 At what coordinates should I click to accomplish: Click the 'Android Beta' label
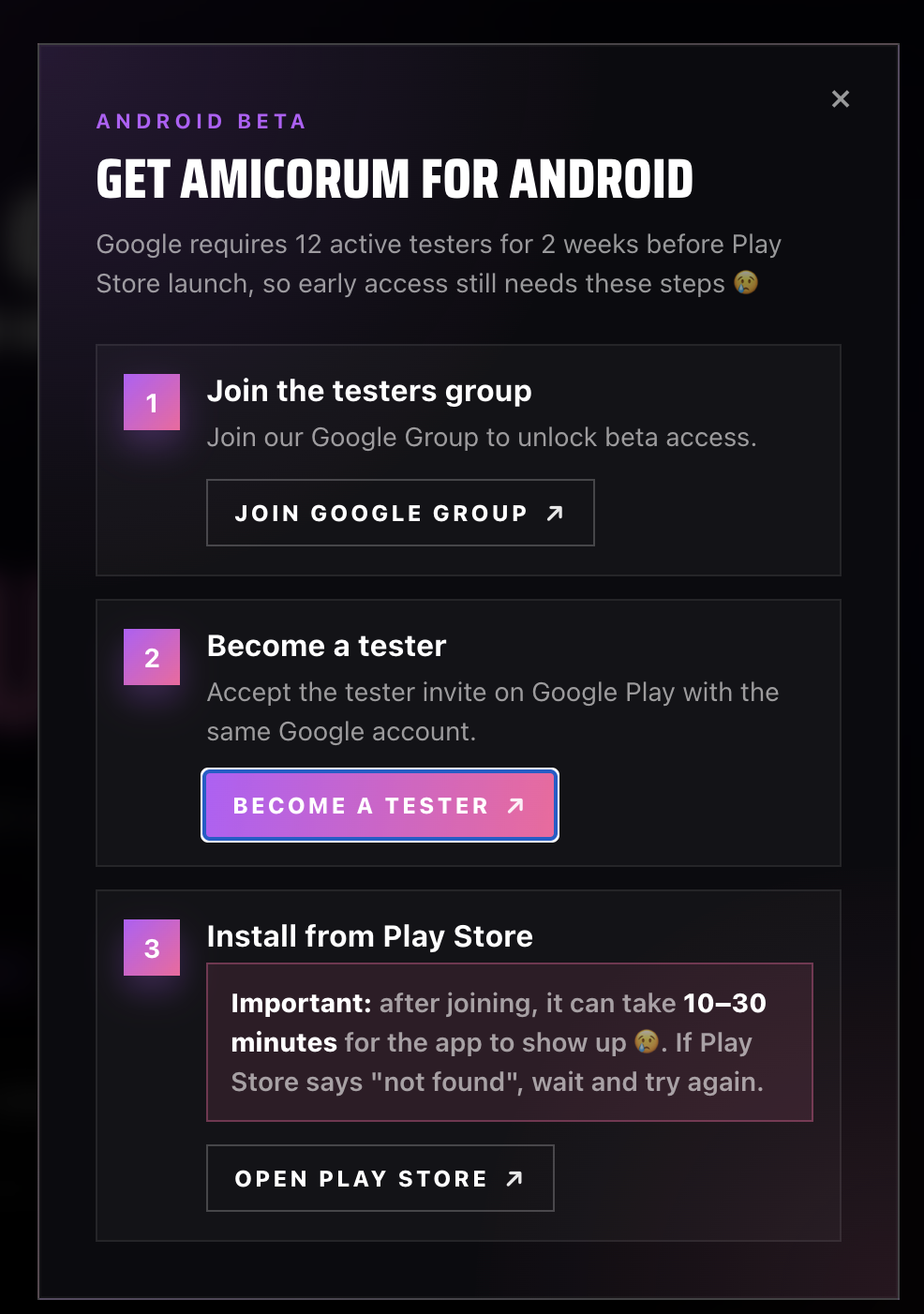[x=201, y=121]
